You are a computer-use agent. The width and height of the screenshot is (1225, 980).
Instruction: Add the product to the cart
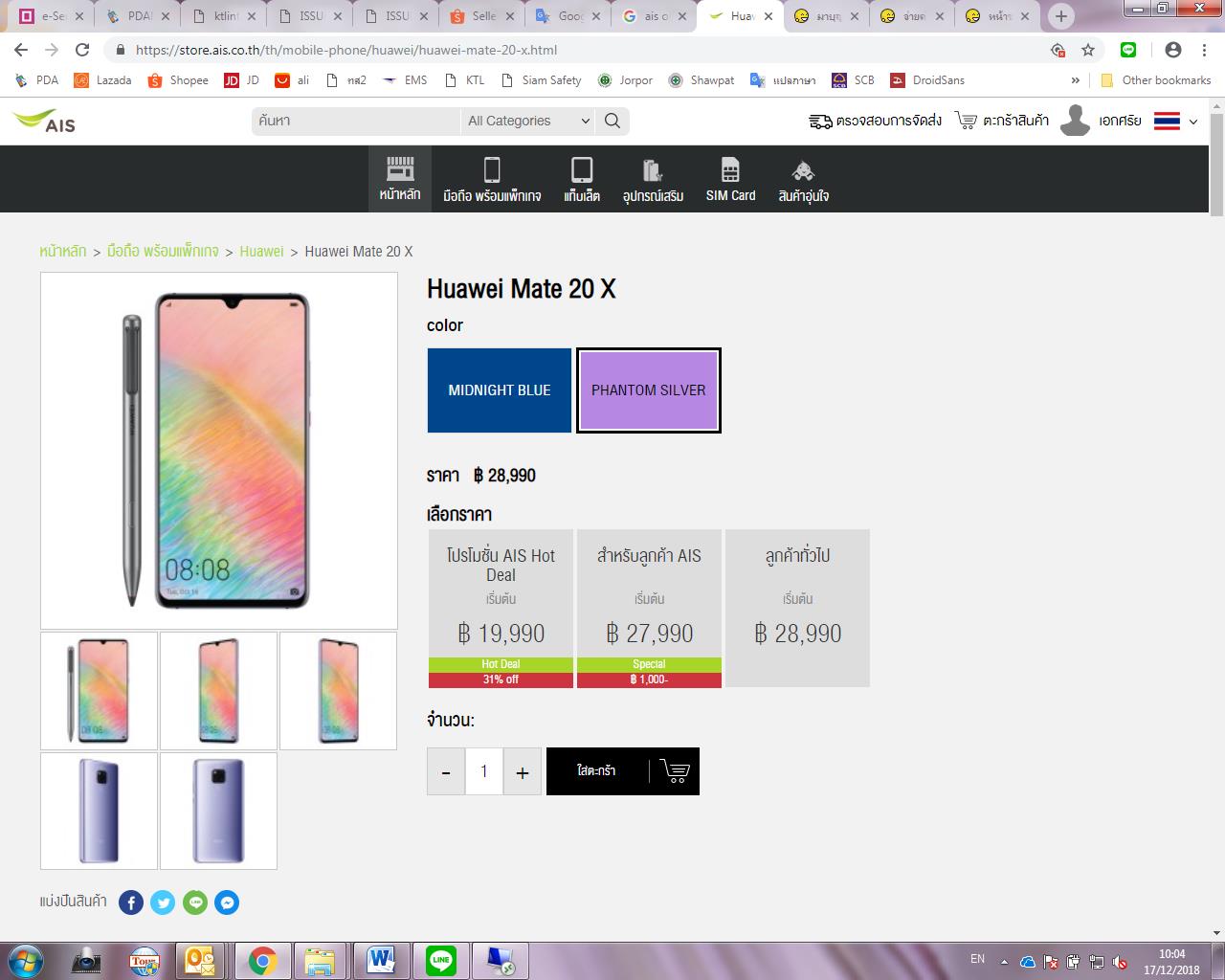[x=623, y=771]
